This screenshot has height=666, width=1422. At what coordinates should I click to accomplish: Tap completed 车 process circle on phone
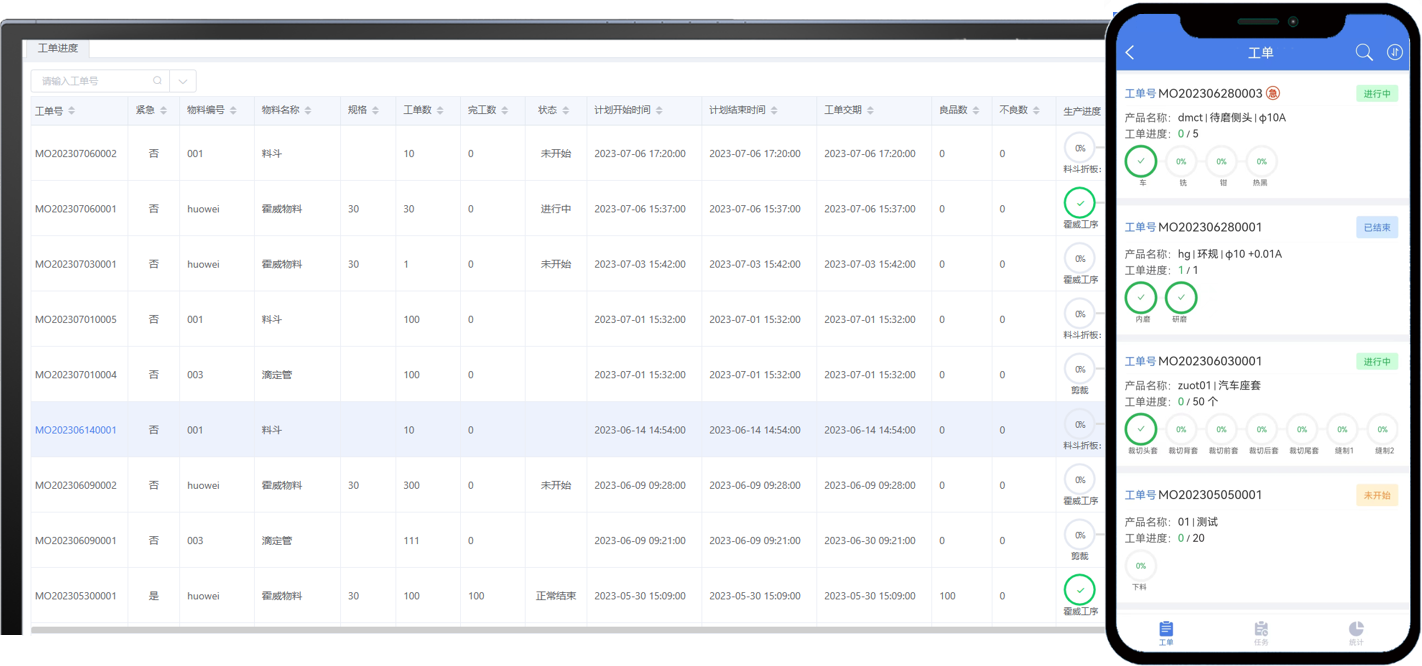(x=1141, y=161)
